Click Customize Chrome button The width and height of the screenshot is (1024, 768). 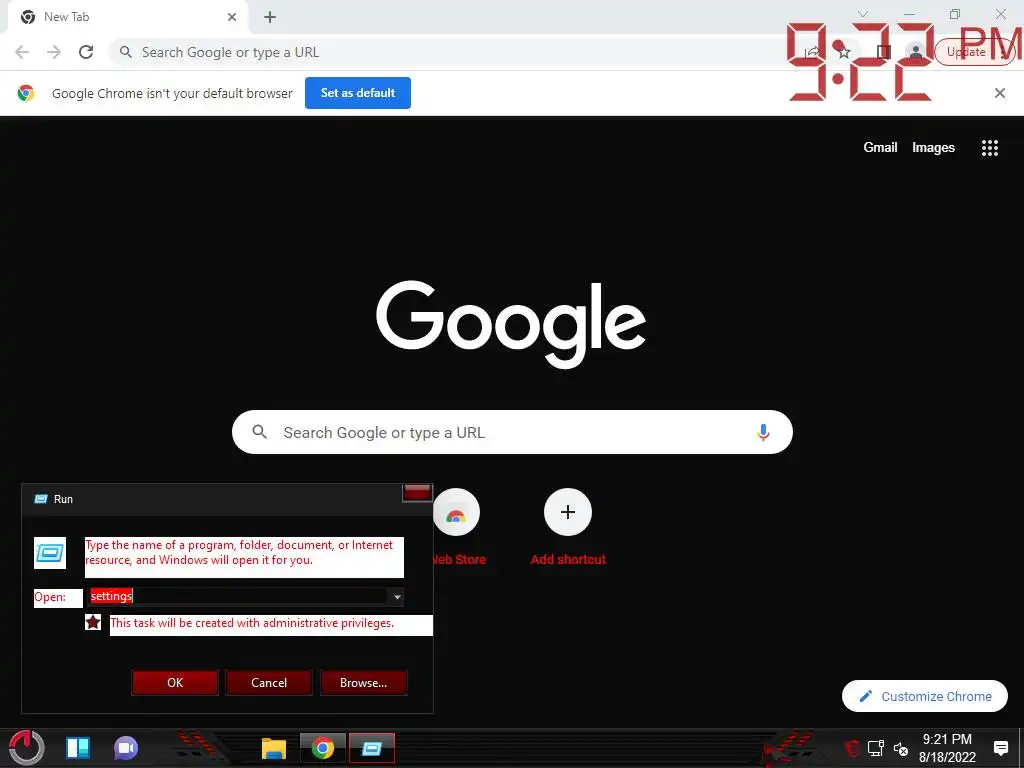925,696
